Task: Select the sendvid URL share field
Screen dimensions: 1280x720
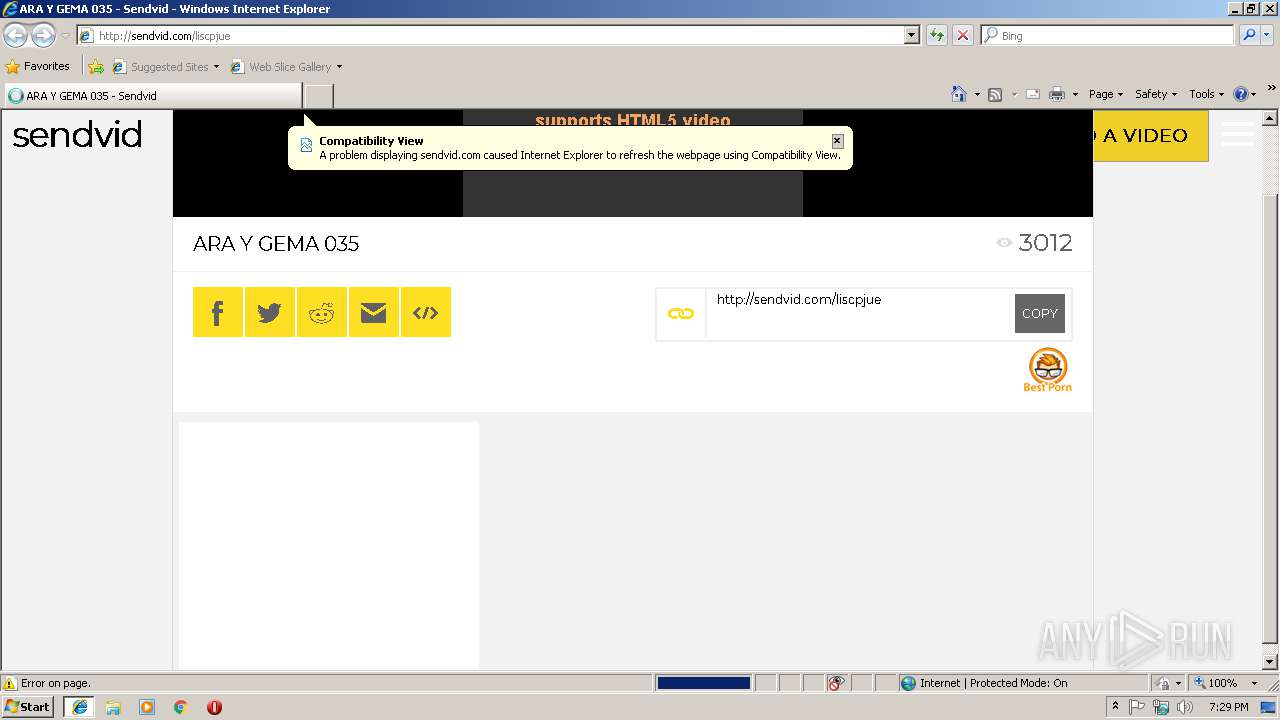Action: [x=860, y=313]
